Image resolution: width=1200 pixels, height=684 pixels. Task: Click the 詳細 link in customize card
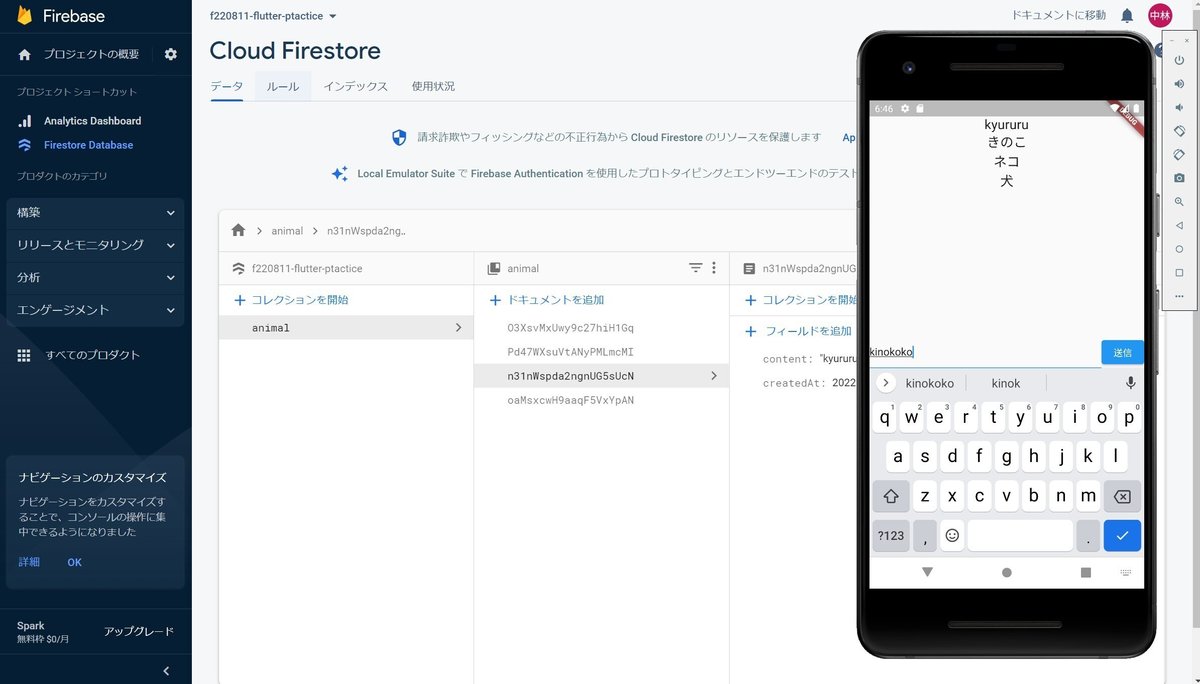29,562
